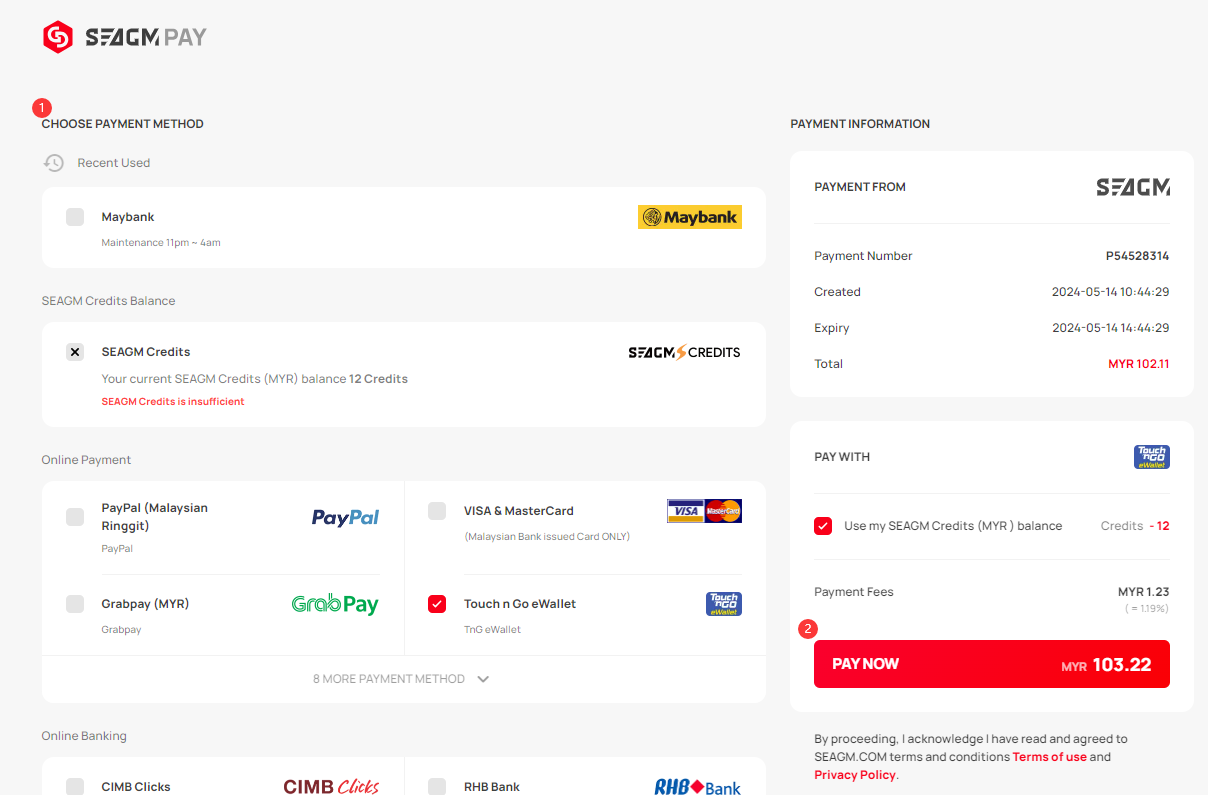Click the VISA MasterCard card logos

click(x=705, y=511)
